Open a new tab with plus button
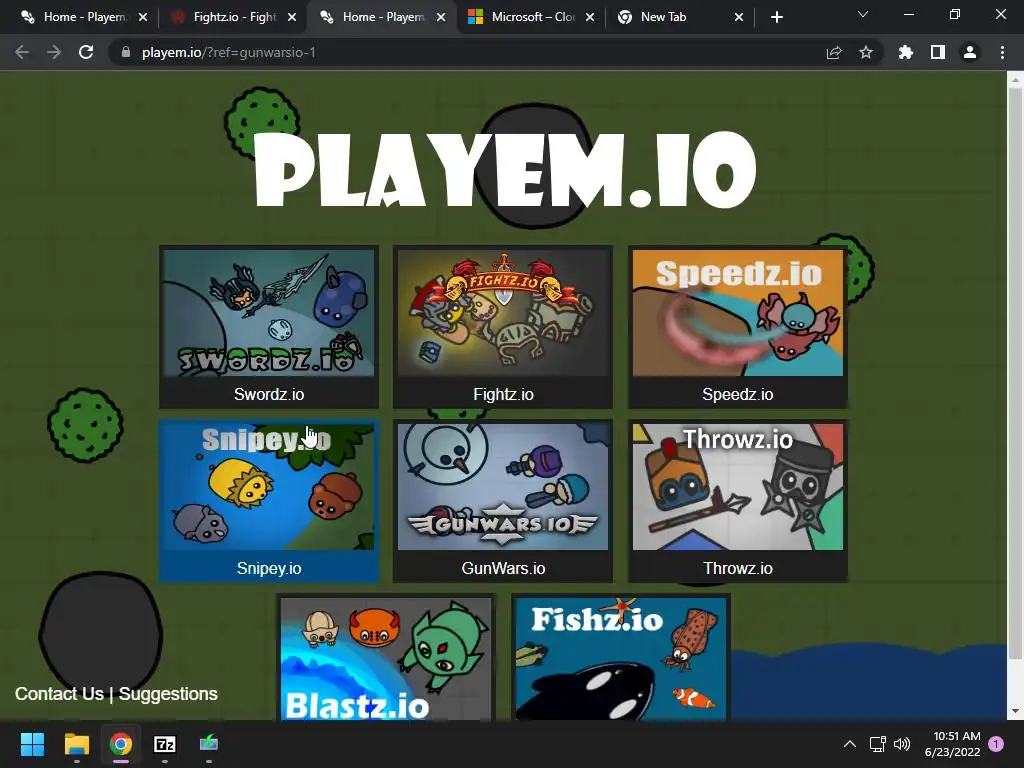Viewport: 1024px width, 768px height. click(x=776, y=17)
